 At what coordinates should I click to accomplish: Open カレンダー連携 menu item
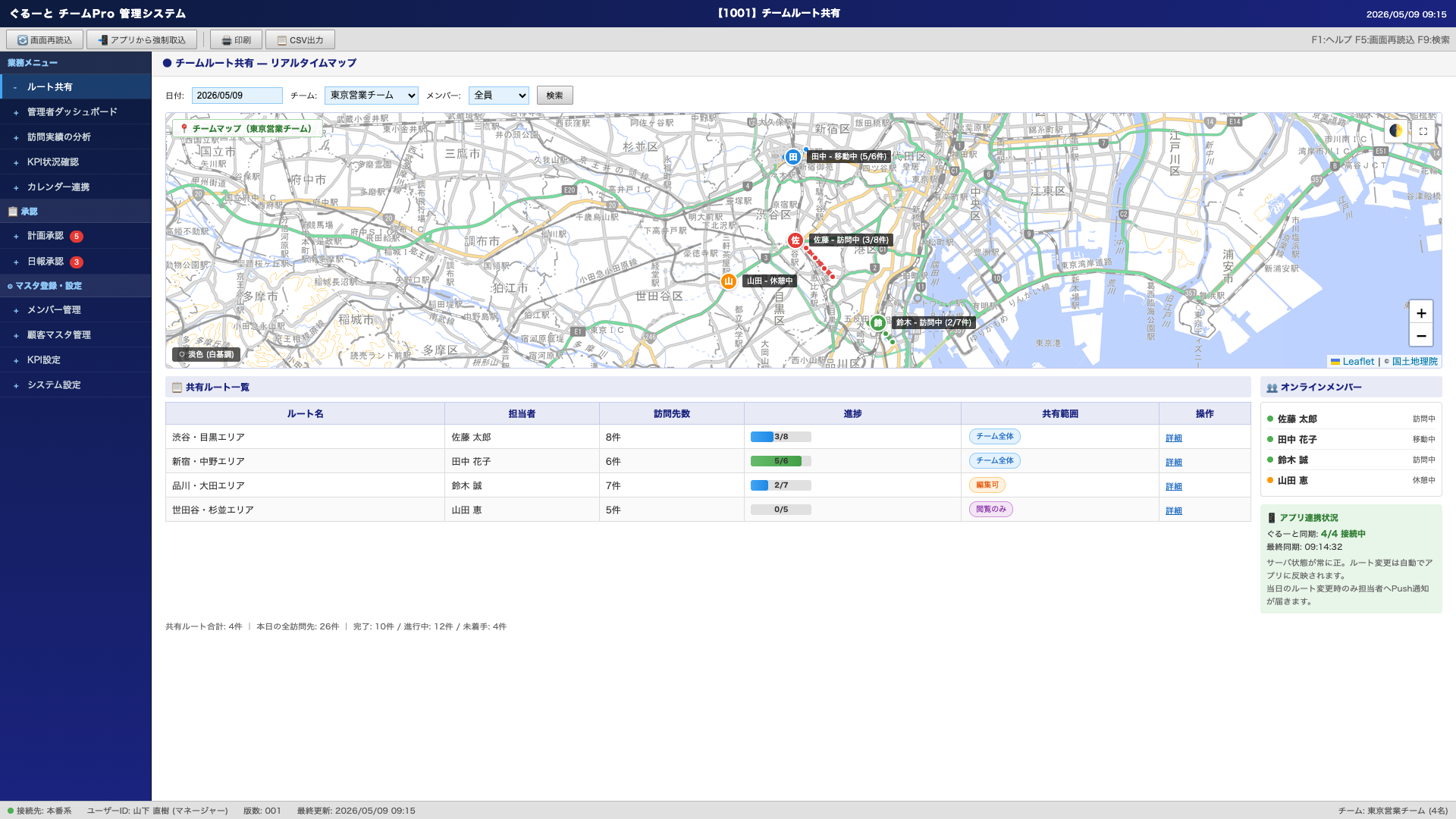[76, 187]
